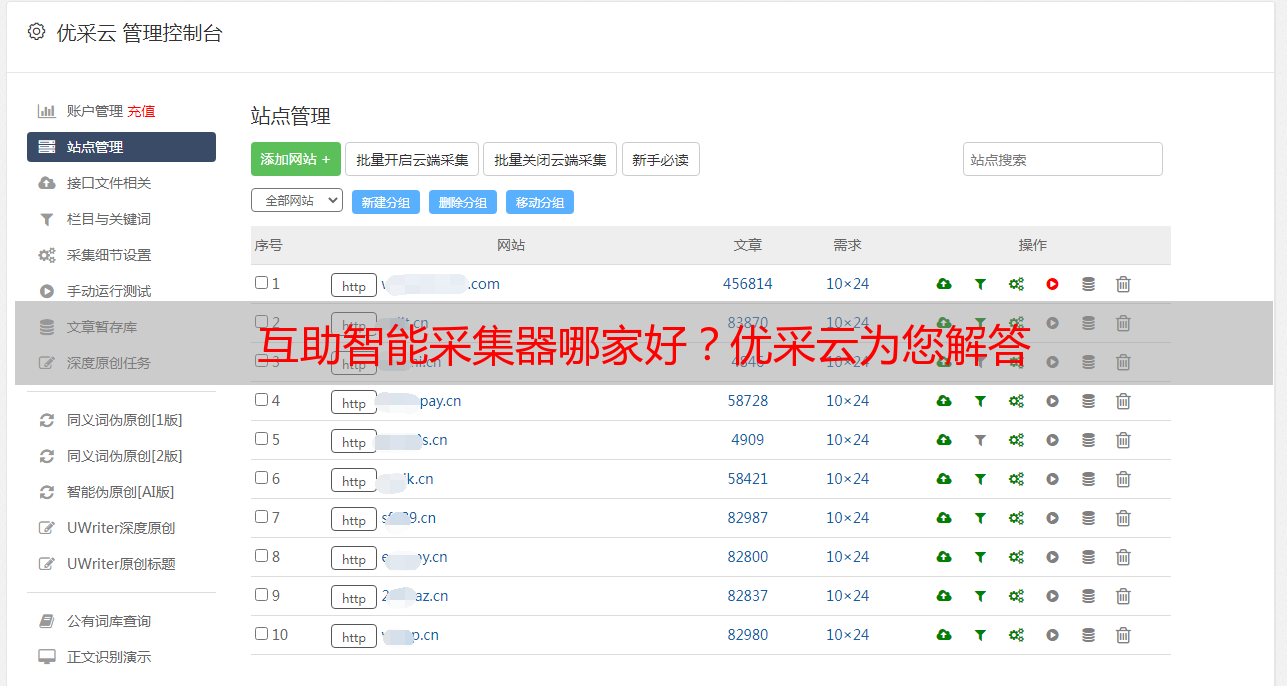The height and width of the screenshot is (686, 1287).
Task: Tick the checkbox for site number 6
Action: pos(261,478)
